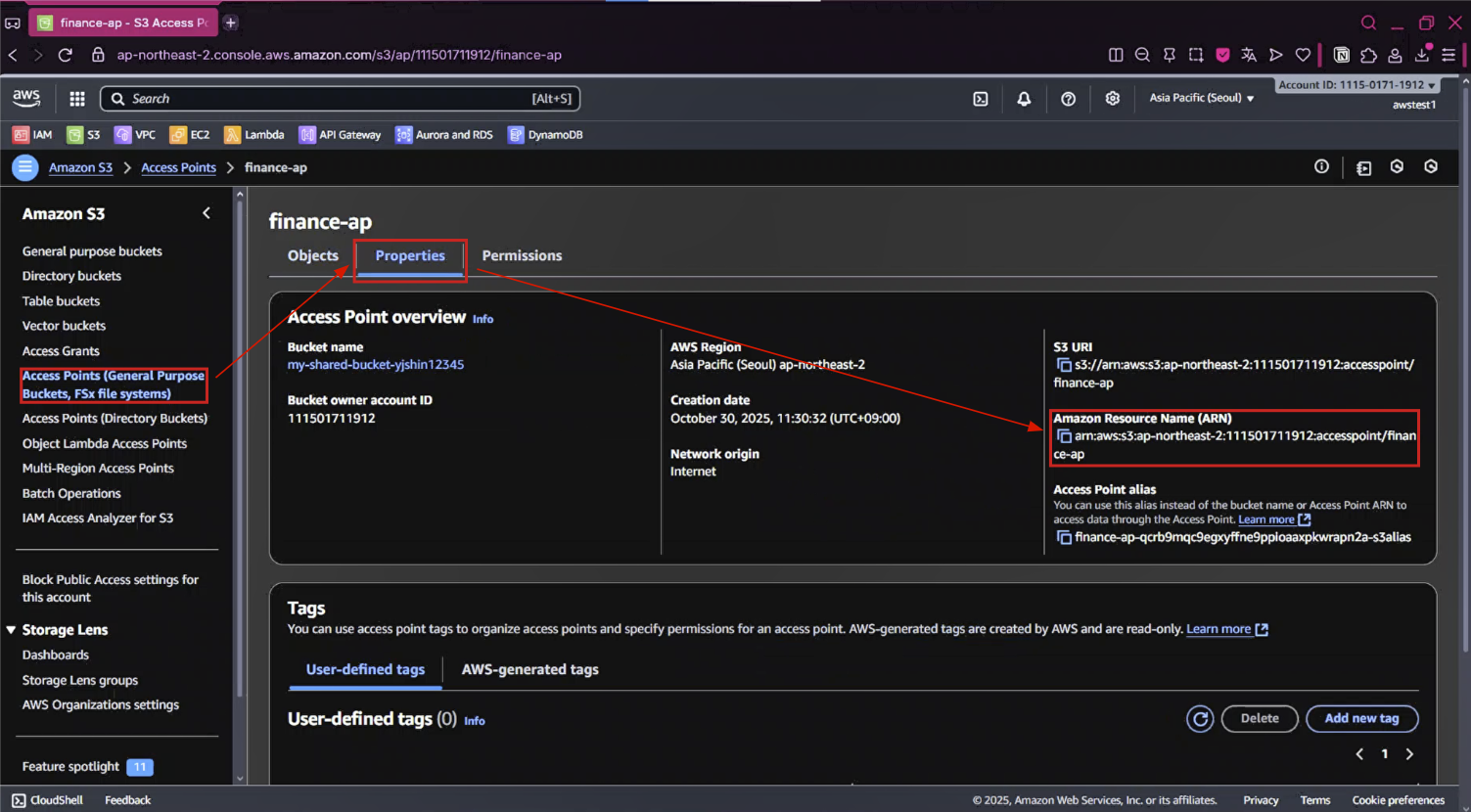Switch to the Objects tab
This screenshot has width=1471, height=812.
pyautogui.click(x=313, y=256)
